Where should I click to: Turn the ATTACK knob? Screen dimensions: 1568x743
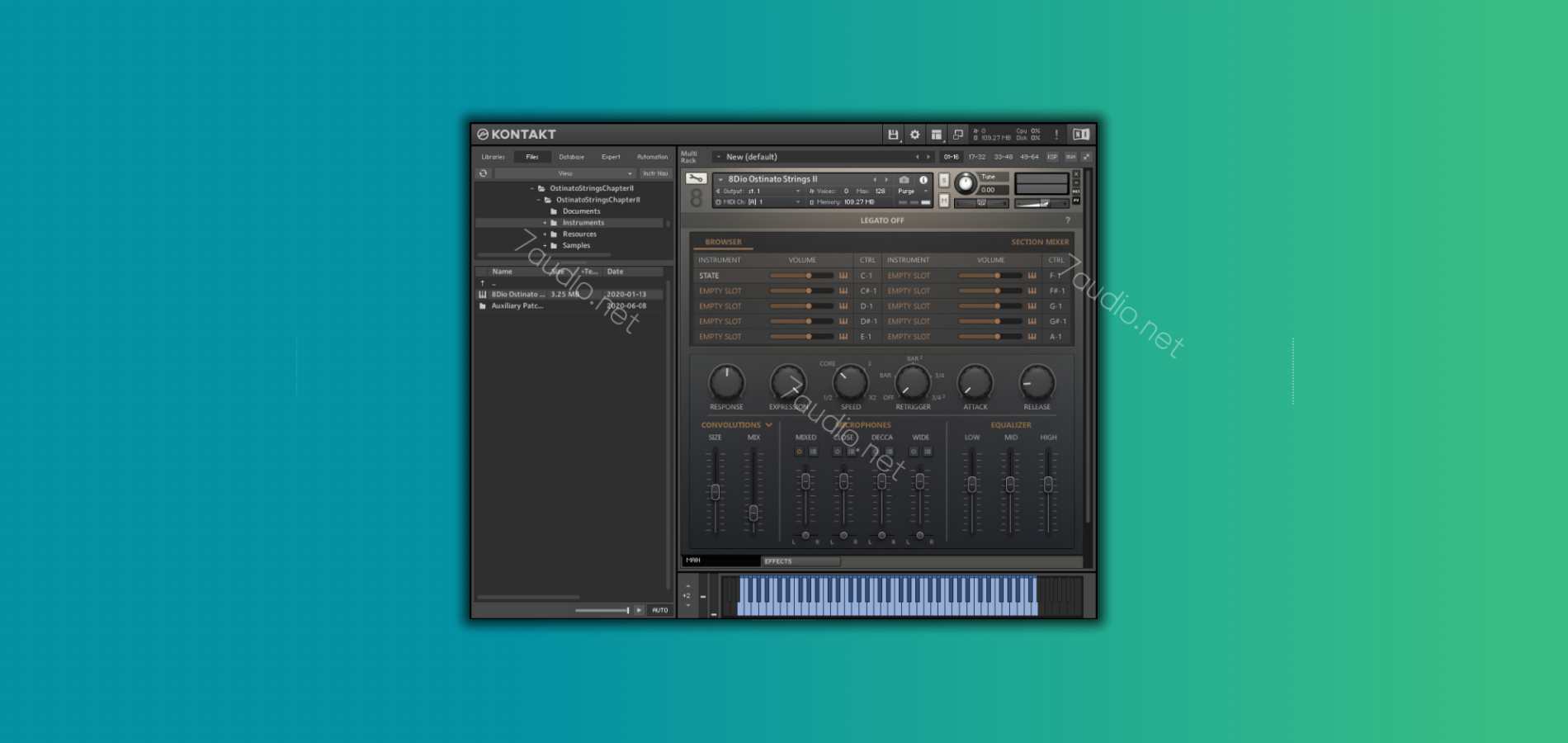[975, 382]
